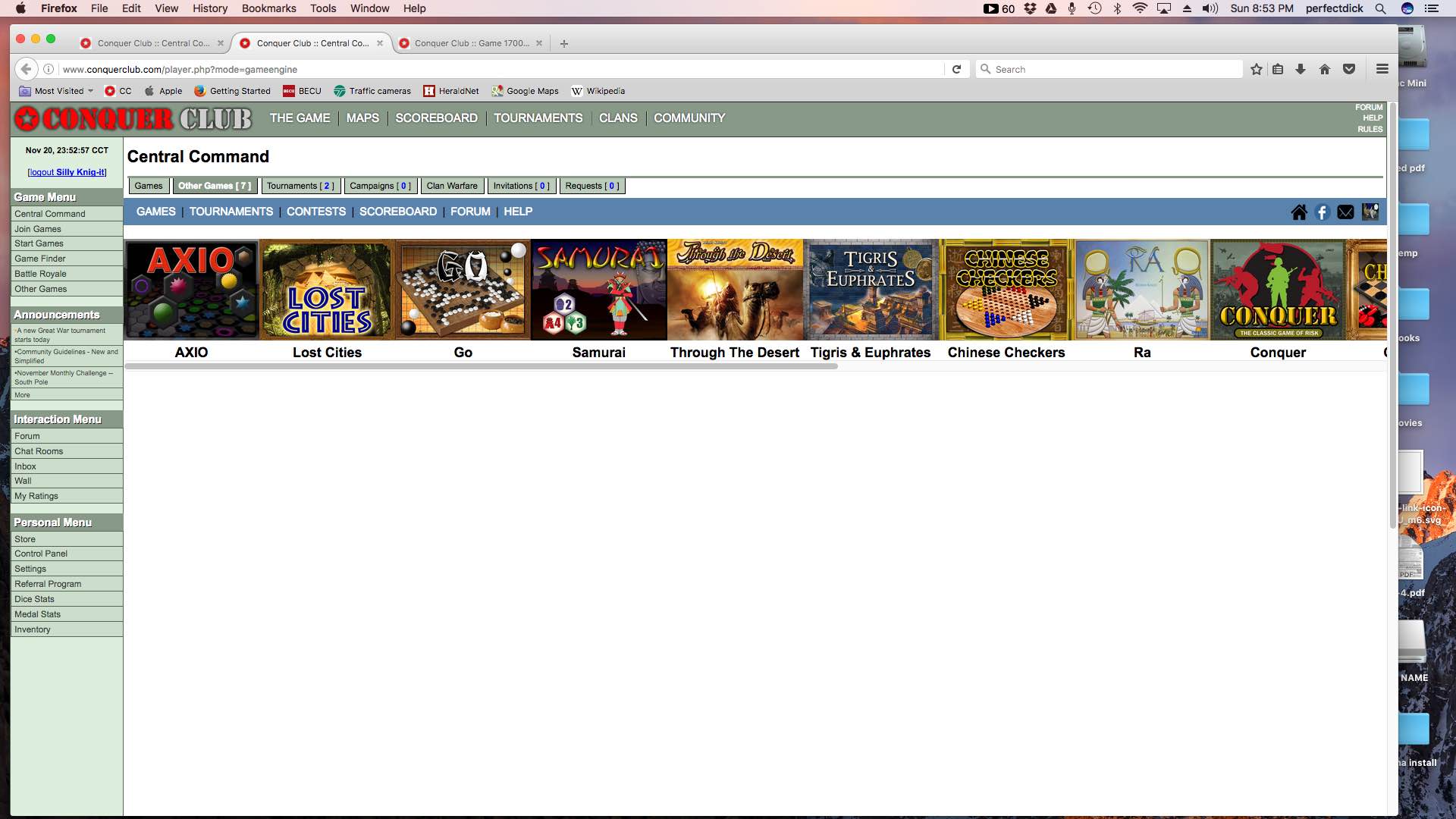This screenshot has height=819, width=1456.
Task: Open the Notification Center icon
Action: tap(1431, 8)
